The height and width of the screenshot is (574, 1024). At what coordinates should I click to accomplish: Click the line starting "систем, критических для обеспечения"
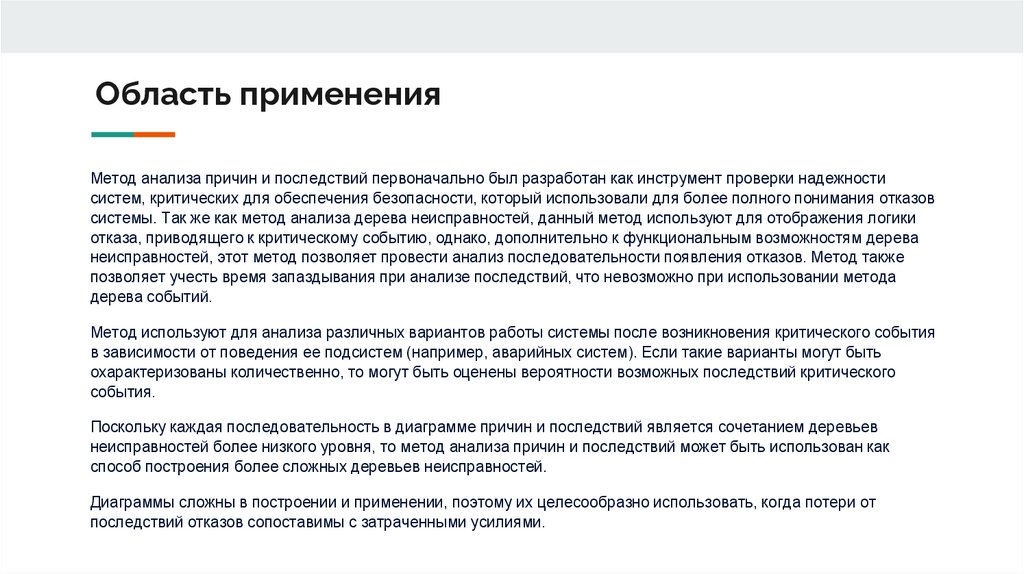tap(513, 198)
